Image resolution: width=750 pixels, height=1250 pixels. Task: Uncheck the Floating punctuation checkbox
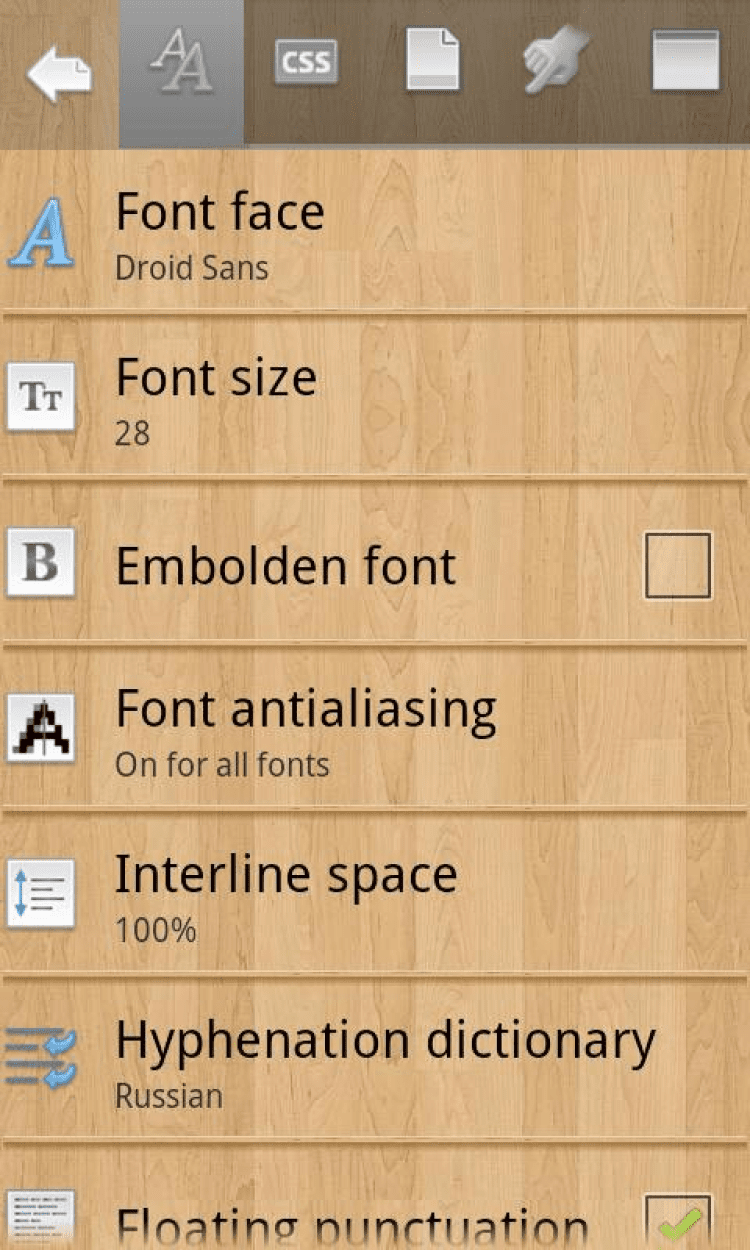tap(678, 1222)
